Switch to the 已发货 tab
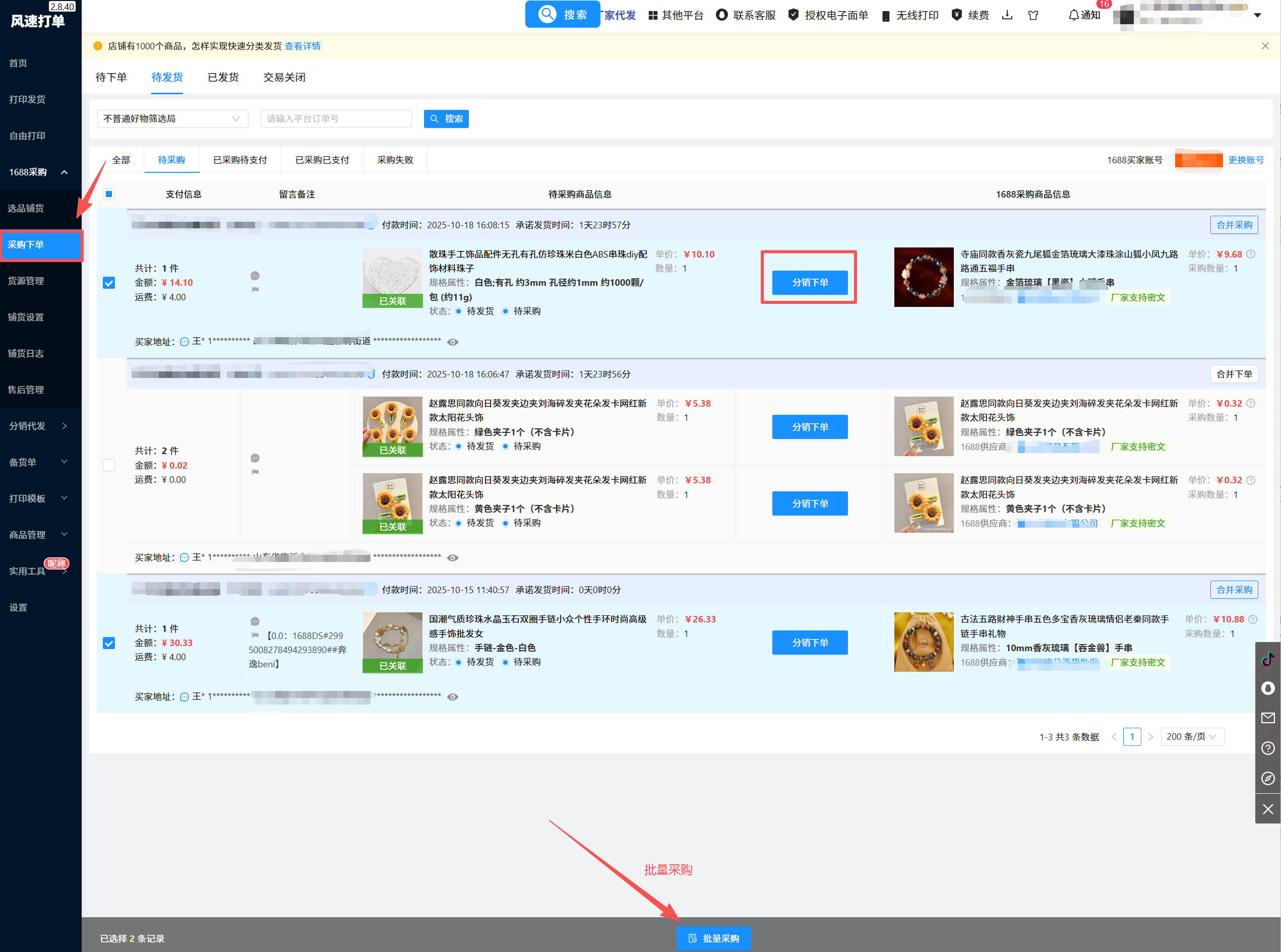The image size is (1281, 952). 223,77
